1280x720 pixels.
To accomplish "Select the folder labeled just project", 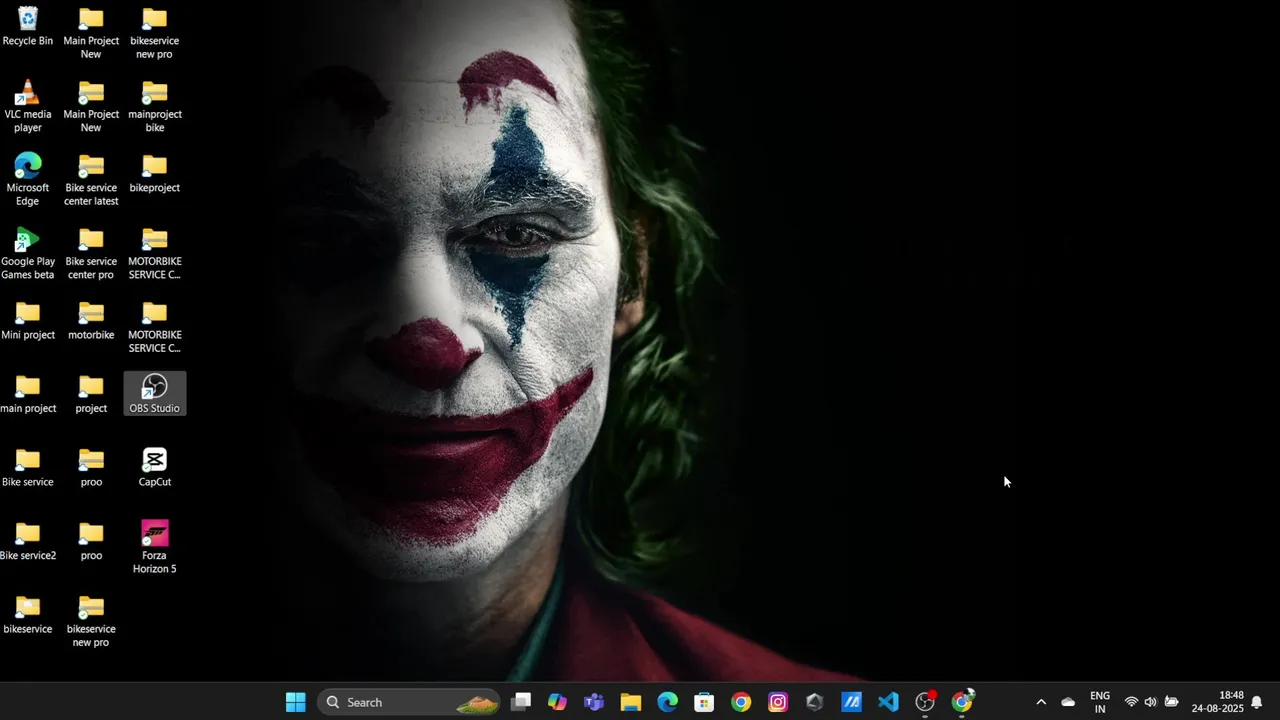I will 91,393.
